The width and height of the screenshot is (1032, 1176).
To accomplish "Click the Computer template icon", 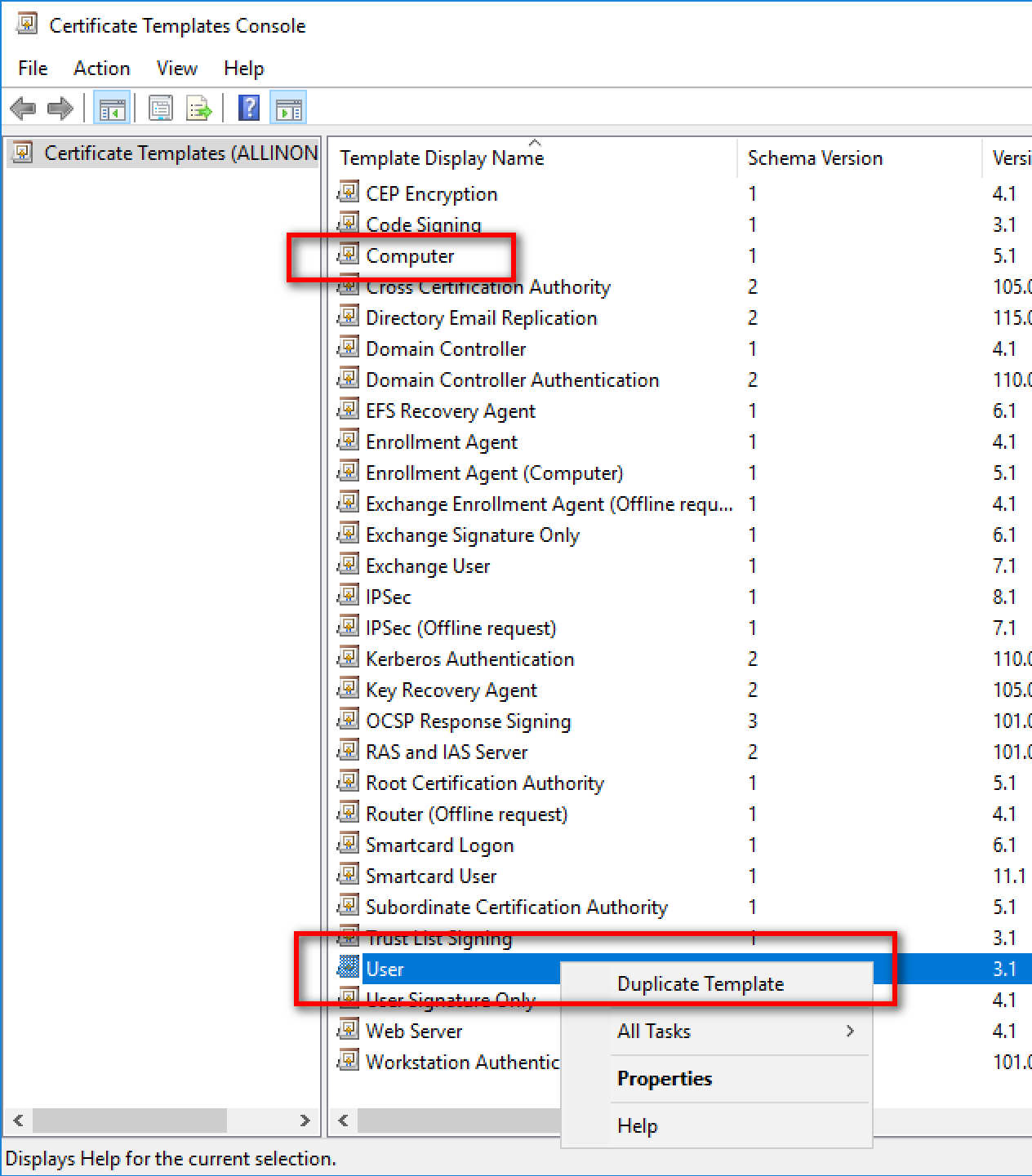I will pyautogui.click(x=349, y=255).
